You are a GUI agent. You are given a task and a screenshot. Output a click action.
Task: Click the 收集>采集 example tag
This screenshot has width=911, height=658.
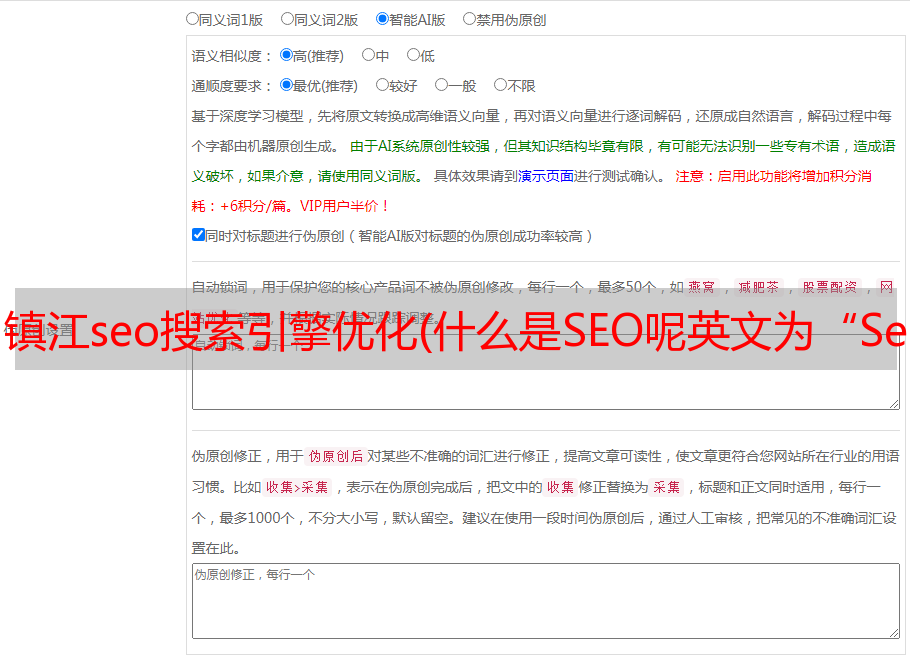coord(297,487)
